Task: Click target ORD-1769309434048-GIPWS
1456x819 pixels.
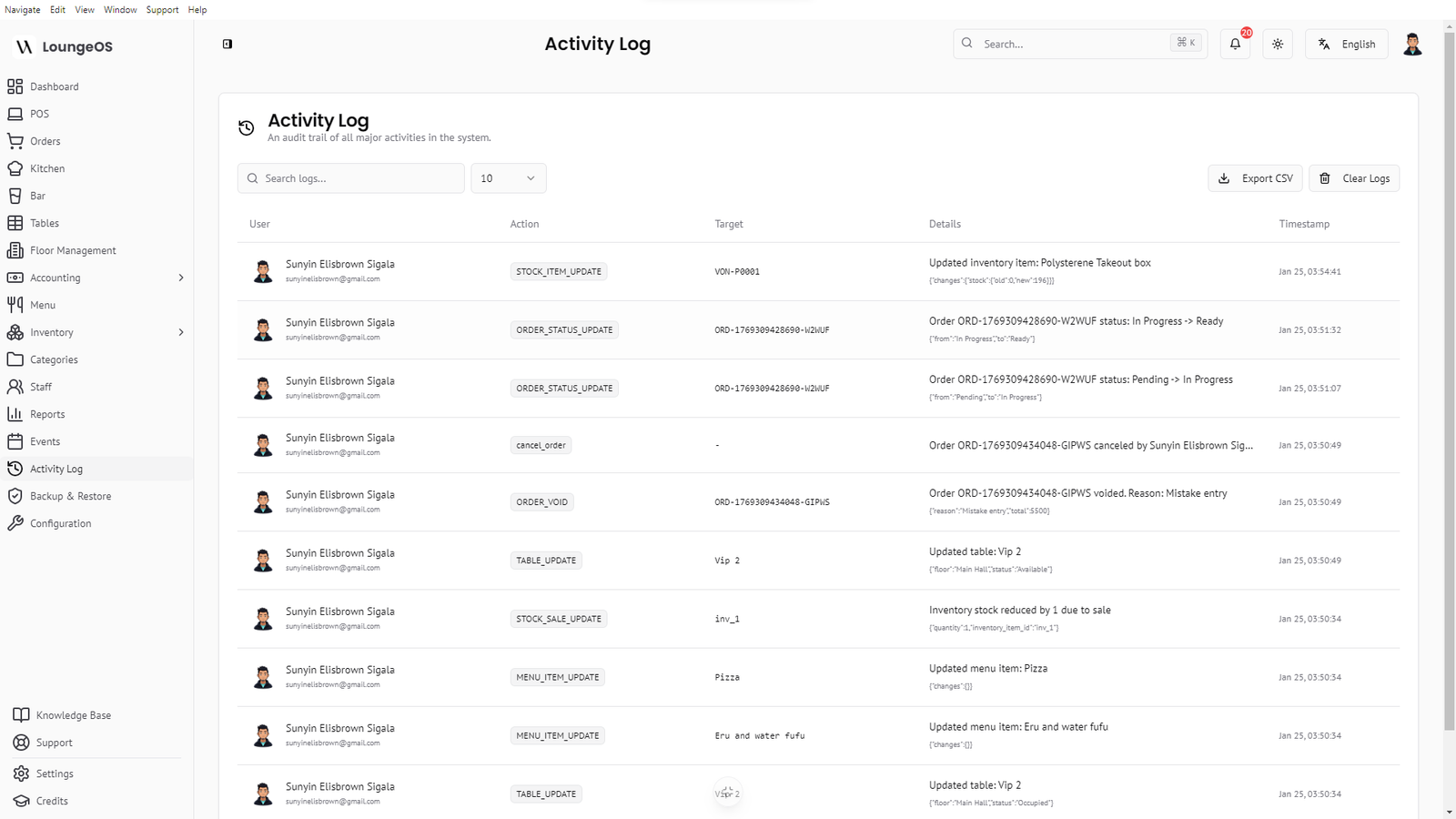Action: point(772,501)
